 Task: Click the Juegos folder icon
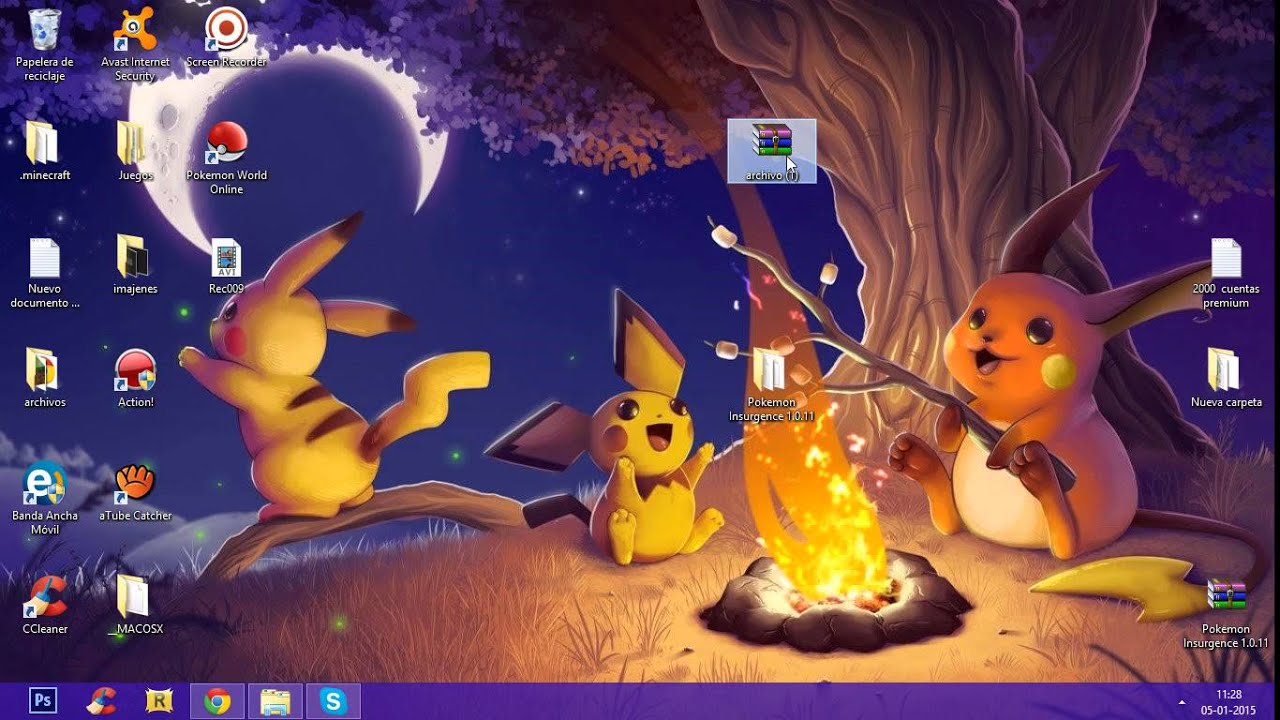pos(135,151)
